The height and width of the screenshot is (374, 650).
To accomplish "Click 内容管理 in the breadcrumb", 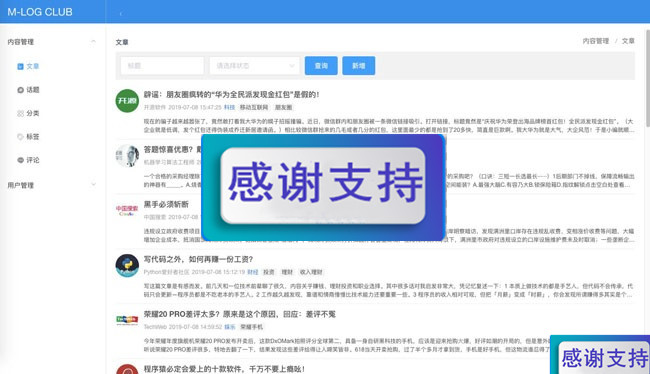I will [x=596, y=41].
